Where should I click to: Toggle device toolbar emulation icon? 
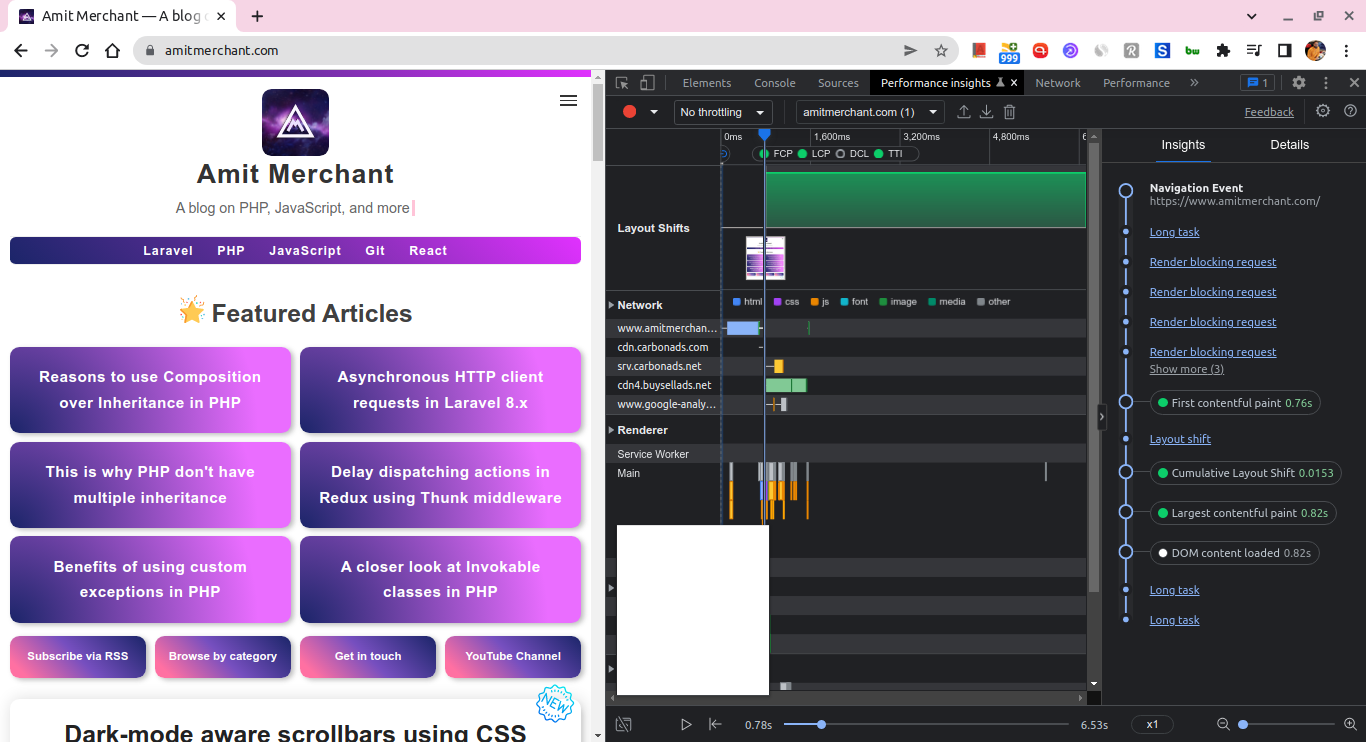click(x=647, y=83)
